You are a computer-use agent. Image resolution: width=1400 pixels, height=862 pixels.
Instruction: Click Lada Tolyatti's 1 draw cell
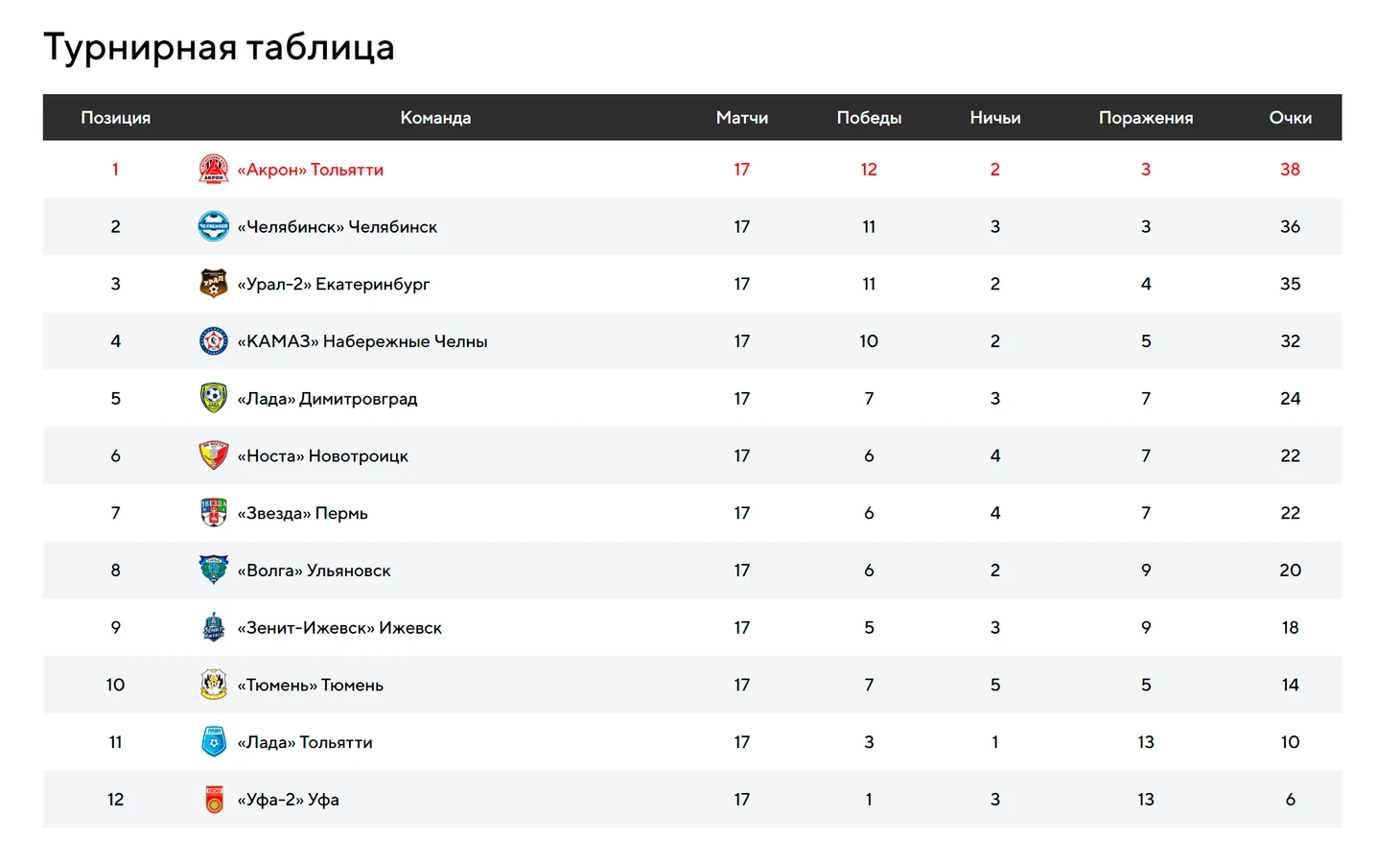tap(995, 742)
